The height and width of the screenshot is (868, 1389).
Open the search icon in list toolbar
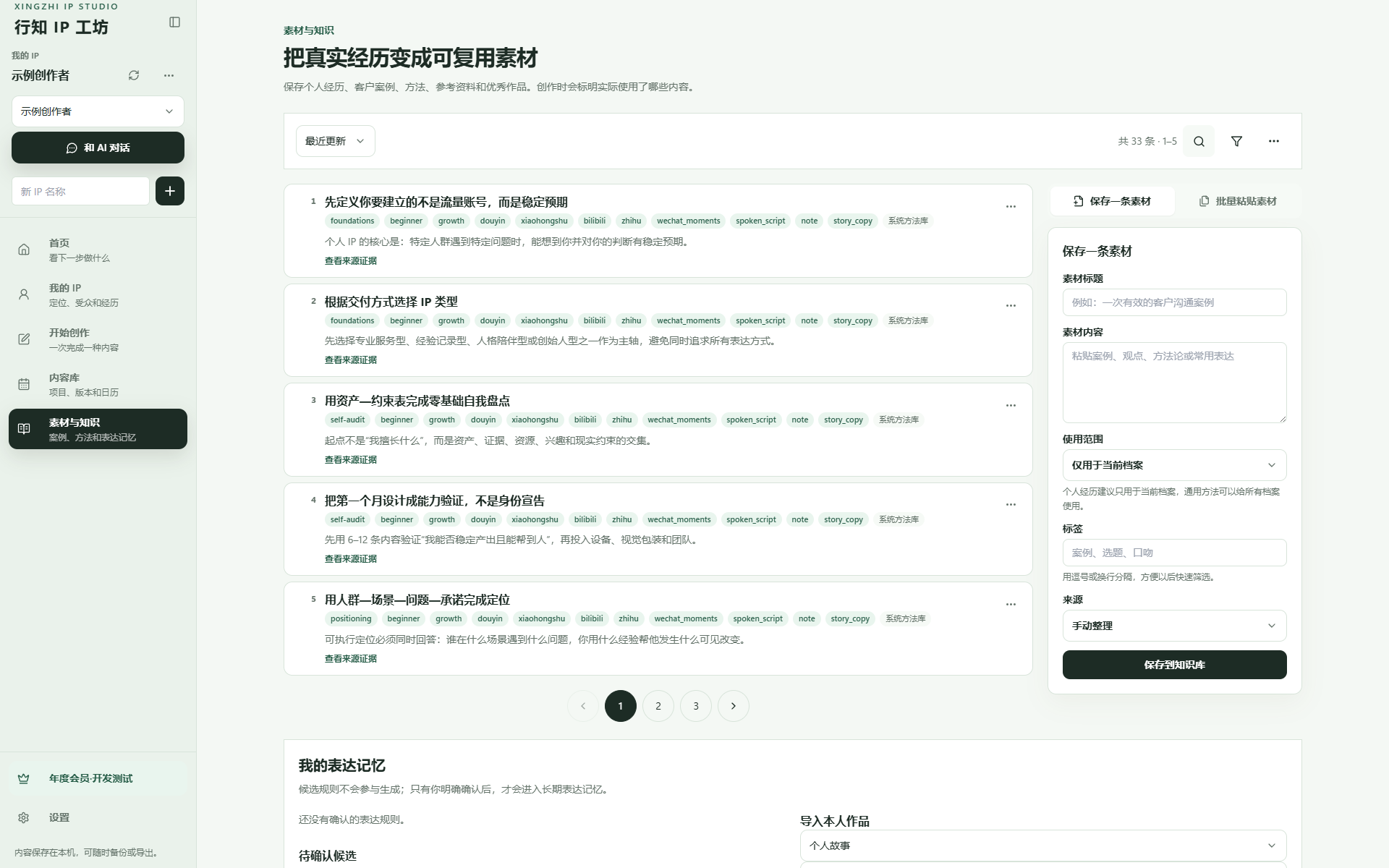(1199, 141)
